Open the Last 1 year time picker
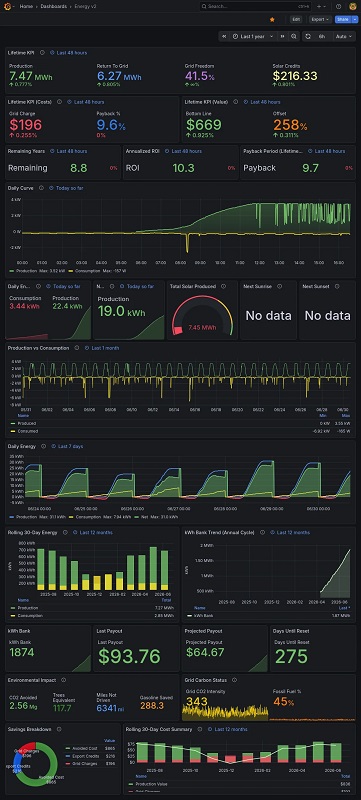Image resolution: width=361 pixels, height=800 pixels. (x=253, y=36)
